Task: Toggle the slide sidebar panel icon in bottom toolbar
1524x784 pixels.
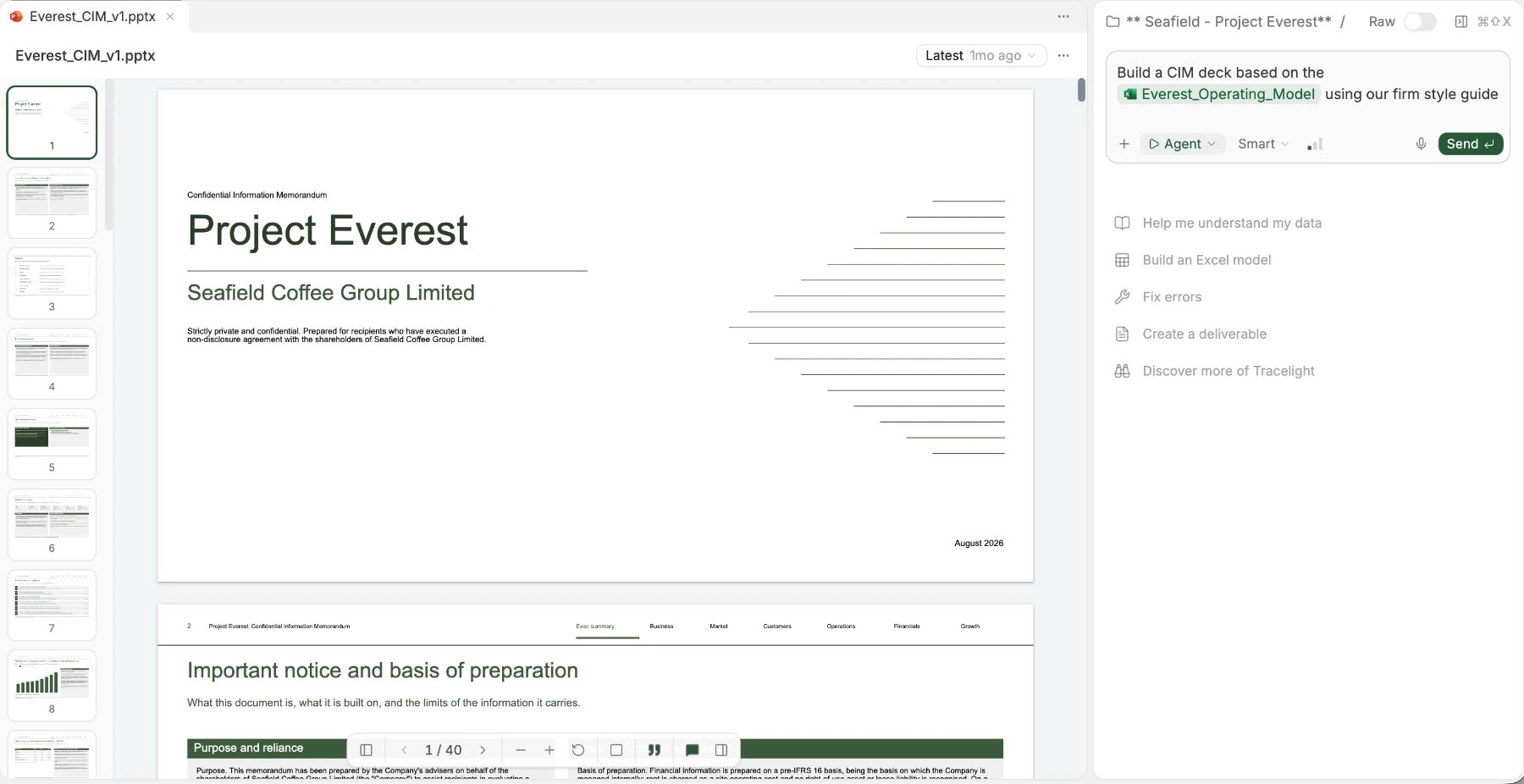Action: point(366,750)
